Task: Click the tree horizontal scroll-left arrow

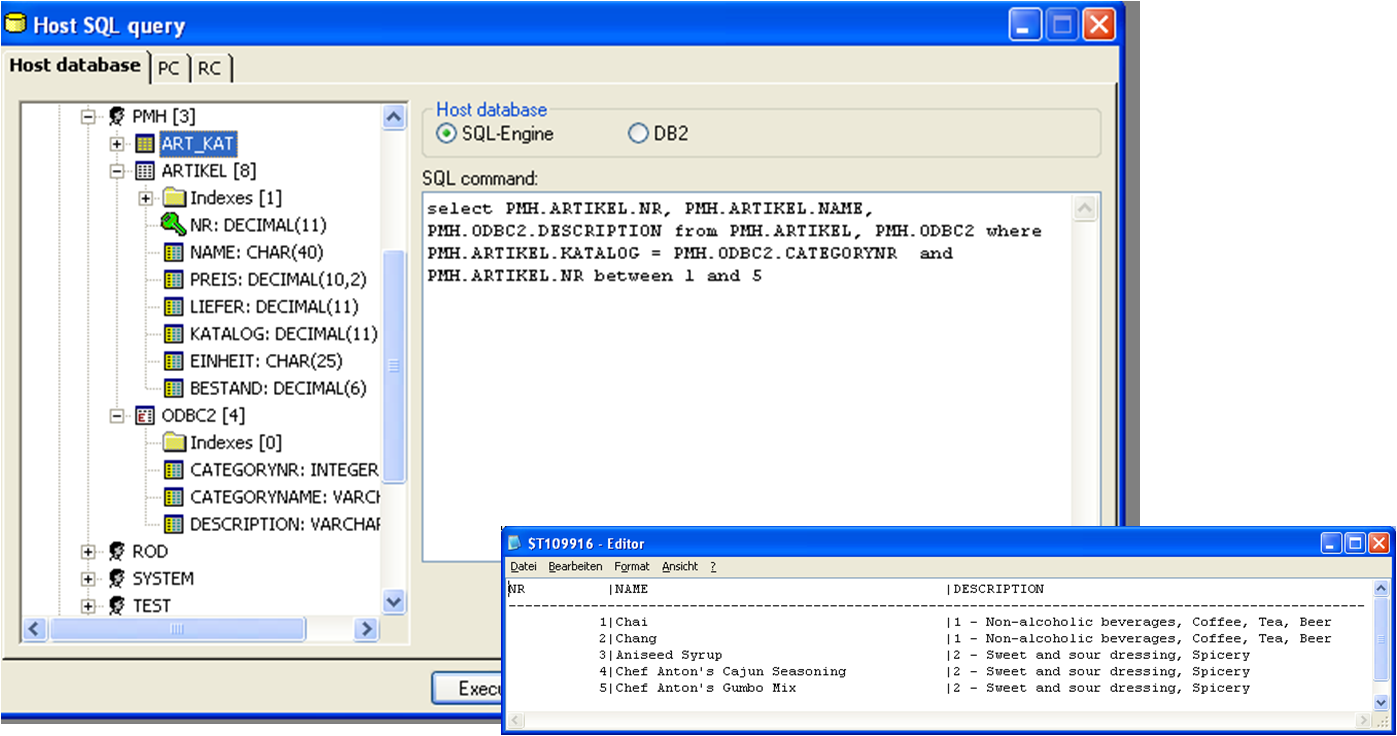Action: point(35,628)
